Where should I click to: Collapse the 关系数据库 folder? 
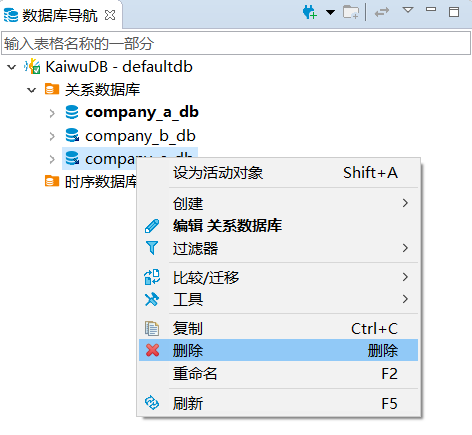[32, 90]
